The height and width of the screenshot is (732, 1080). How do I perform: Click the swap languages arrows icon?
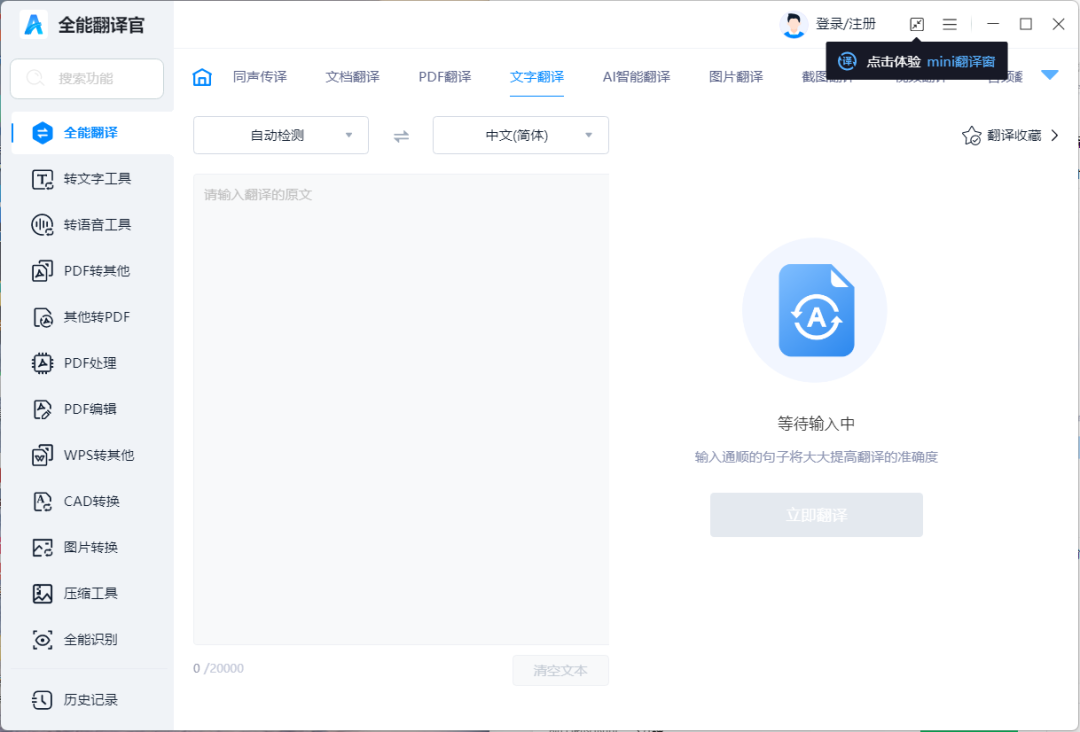(401, 136)
